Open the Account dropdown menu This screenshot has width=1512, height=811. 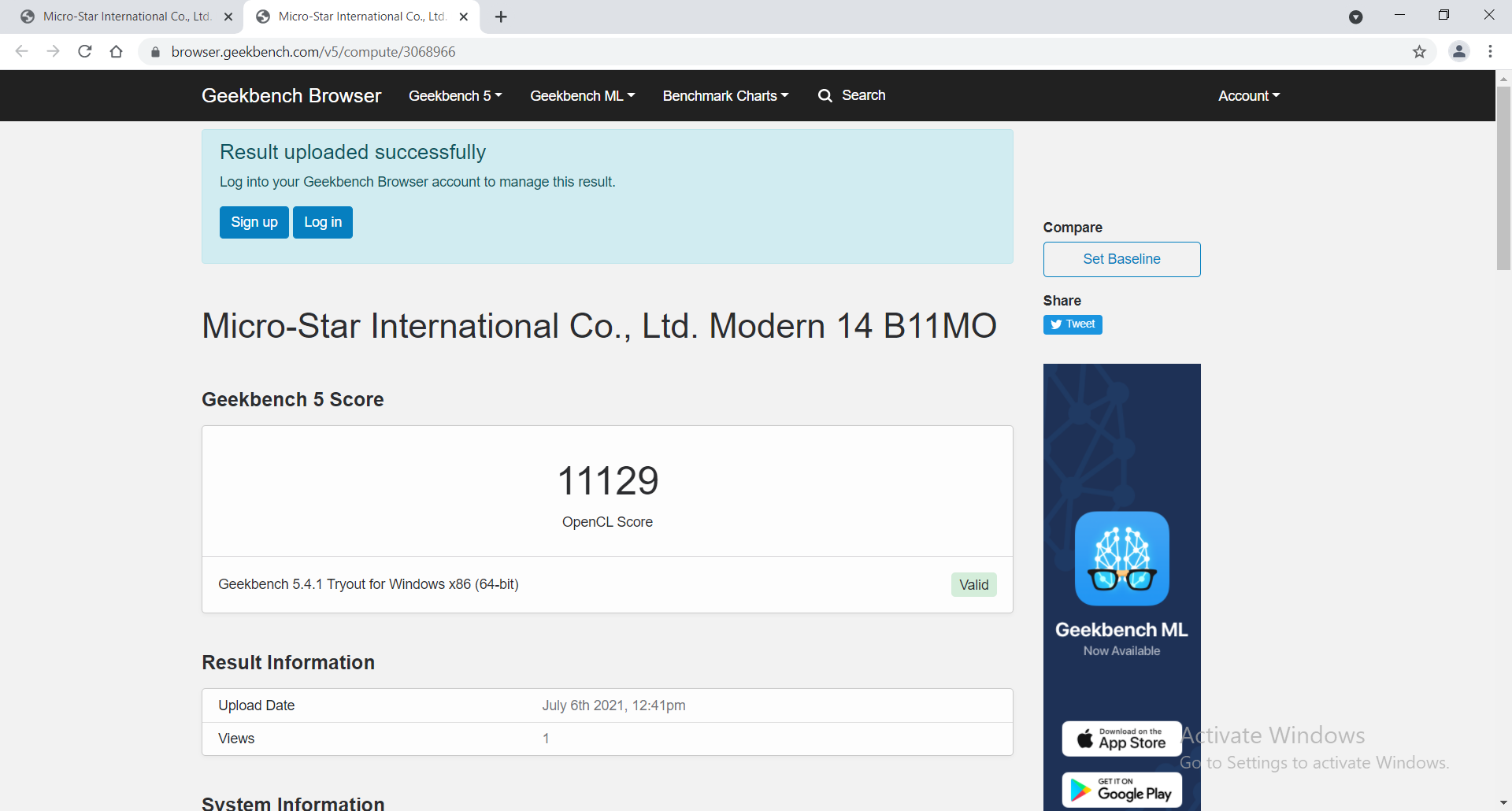point(1249,96)
